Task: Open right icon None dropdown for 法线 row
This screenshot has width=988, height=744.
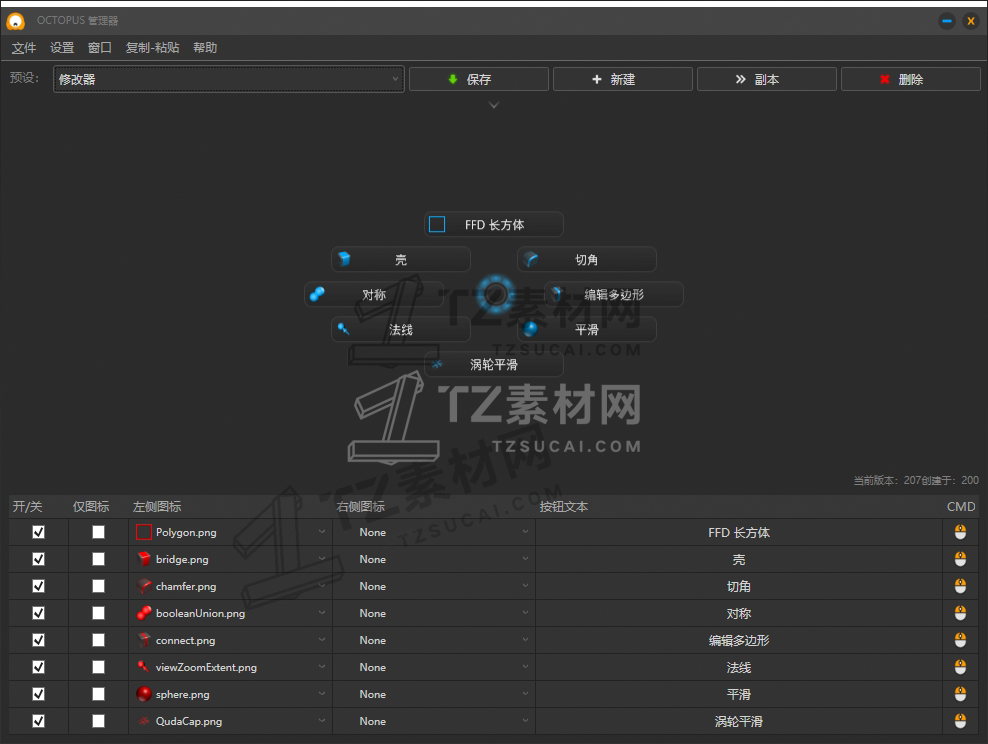Action: [x=434, y=667]
